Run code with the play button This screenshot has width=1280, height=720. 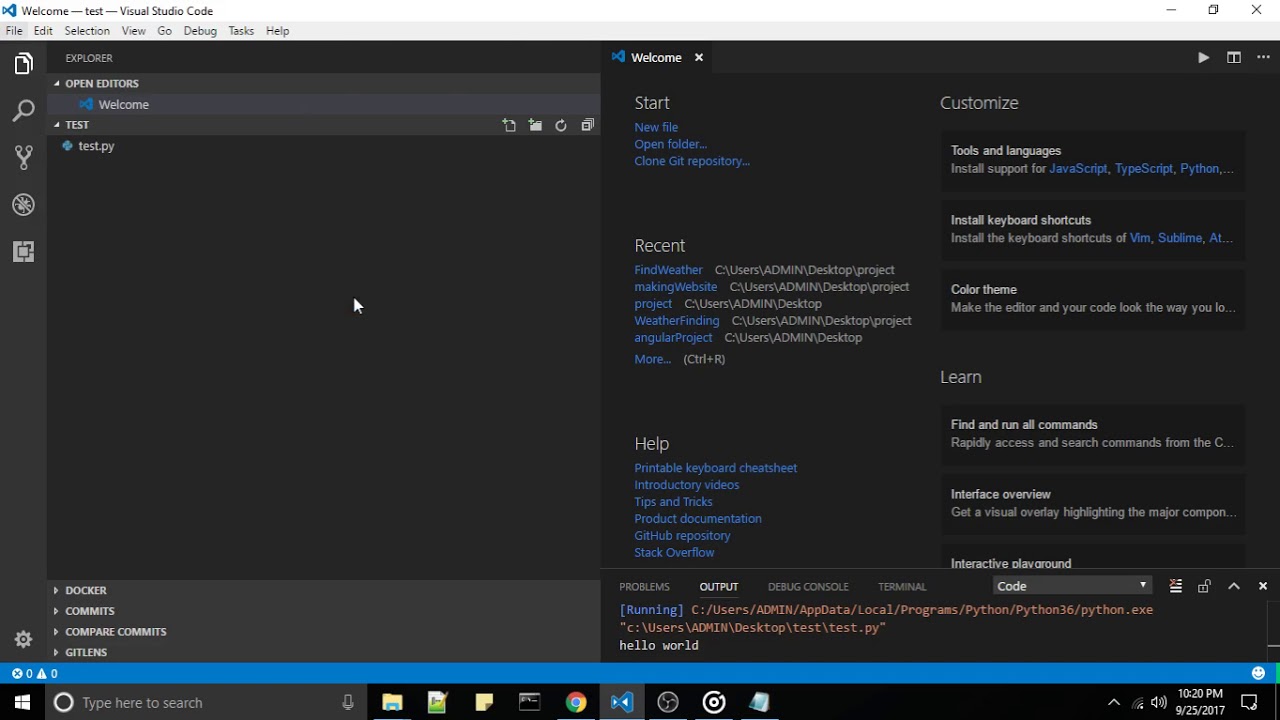(1203, 58)
